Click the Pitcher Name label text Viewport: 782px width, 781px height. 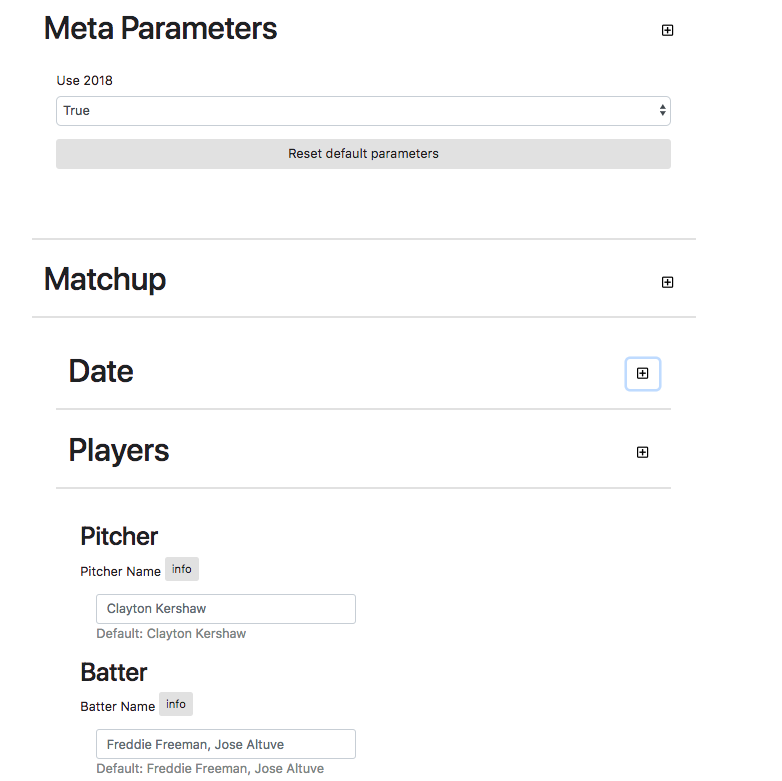point(120,571)
